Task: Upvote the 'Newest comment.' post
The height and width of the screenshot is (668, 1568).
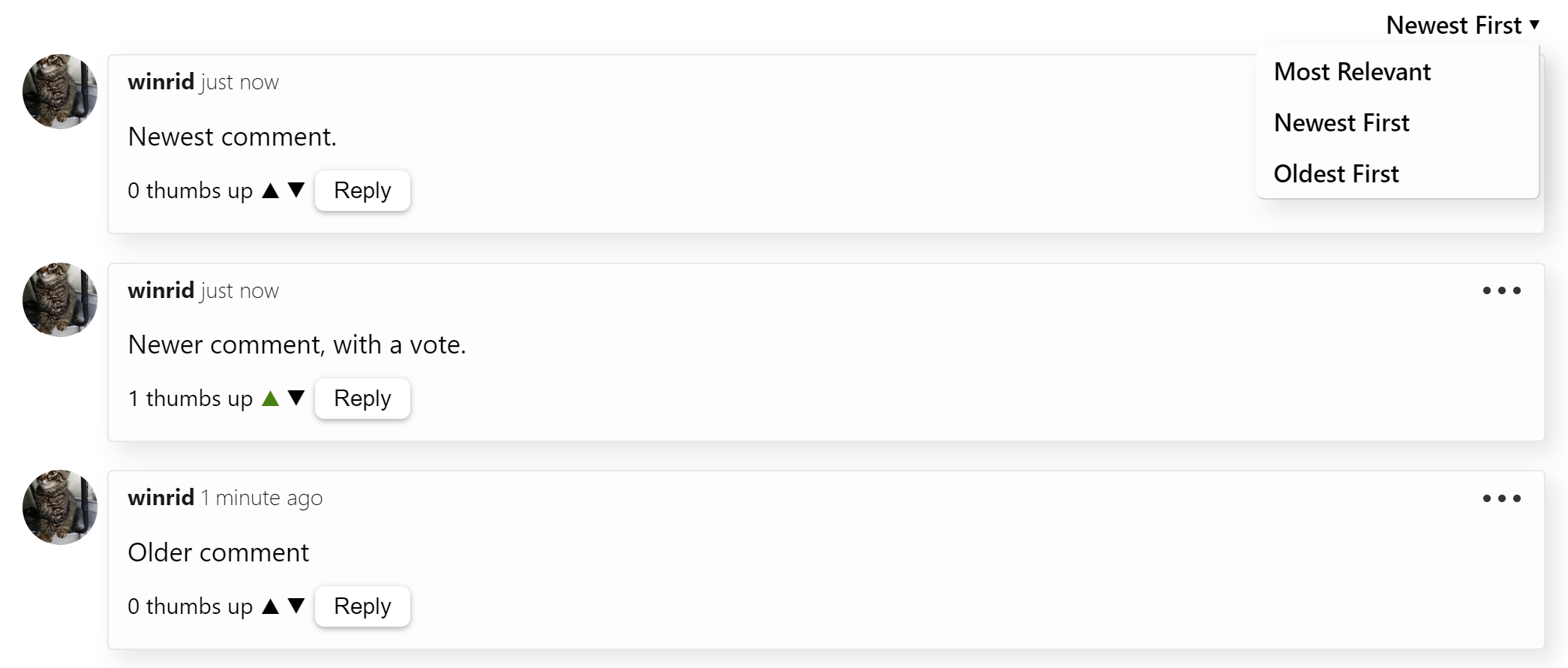Action: pos(271,191)
